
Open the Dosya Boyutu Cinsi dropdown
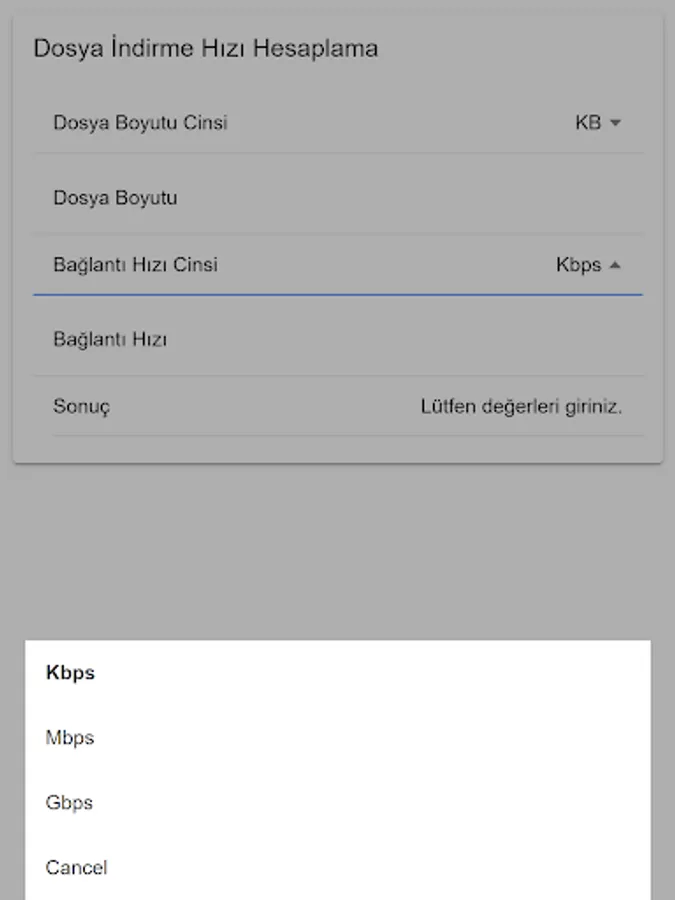pyautogui.click(x=338, y=122)
